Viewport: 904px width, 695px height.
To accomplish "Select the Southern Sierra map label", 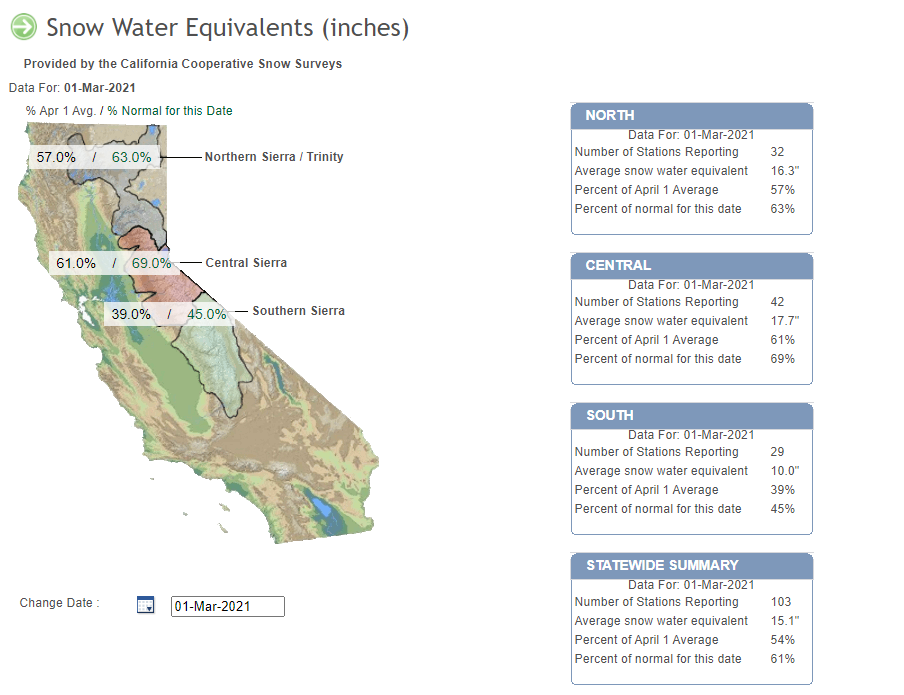I will (299, 311).
